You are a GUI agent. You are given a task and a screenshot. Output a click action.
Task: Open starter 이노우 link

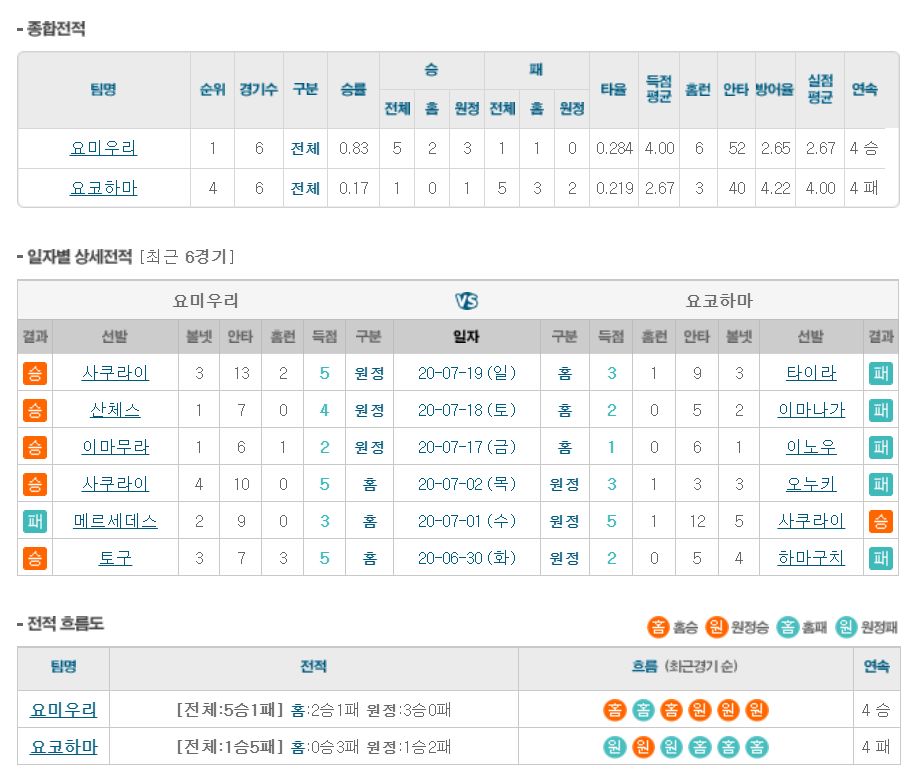pyautogui.click(x=811, y=447)
